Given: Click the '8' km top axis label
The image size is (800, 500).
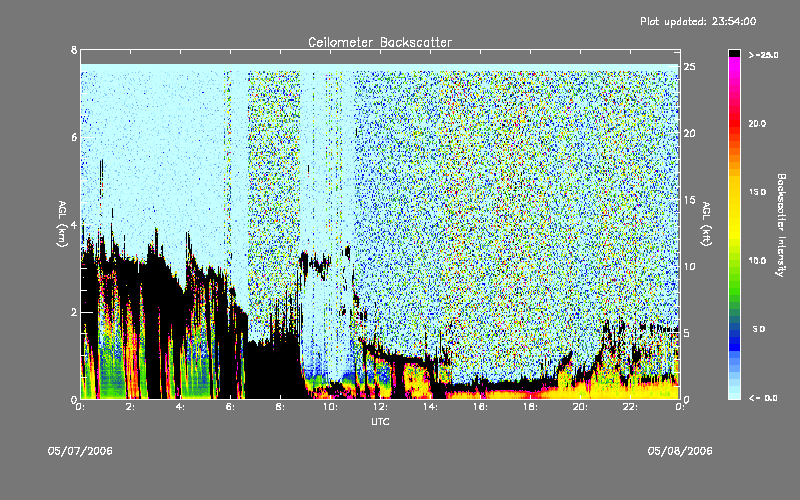Looking at the screenshot, I should click(x=74, y=50).
